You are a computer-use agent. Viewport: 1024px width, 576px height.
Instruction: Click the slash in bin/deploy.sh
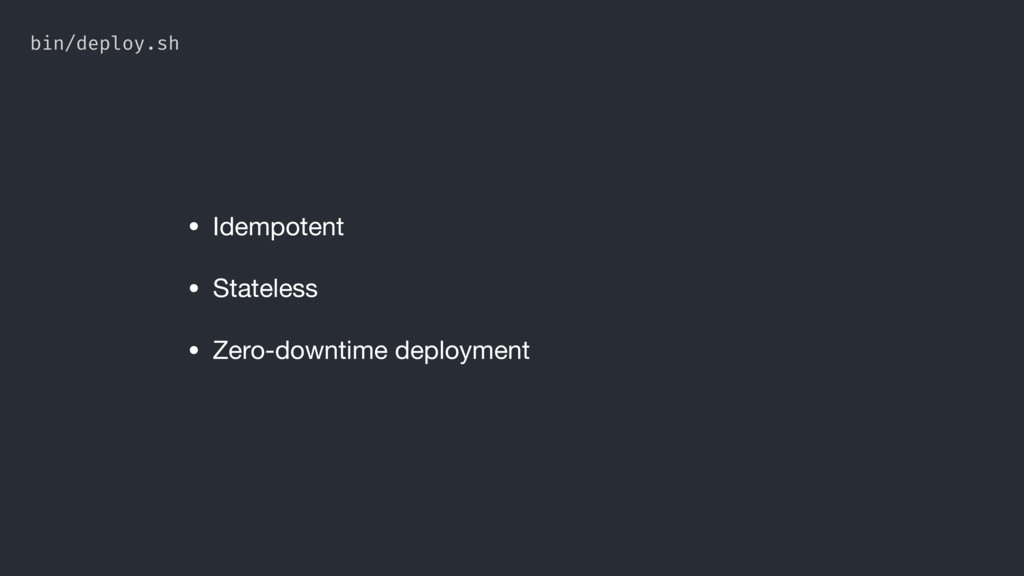[x=71, y=44]
